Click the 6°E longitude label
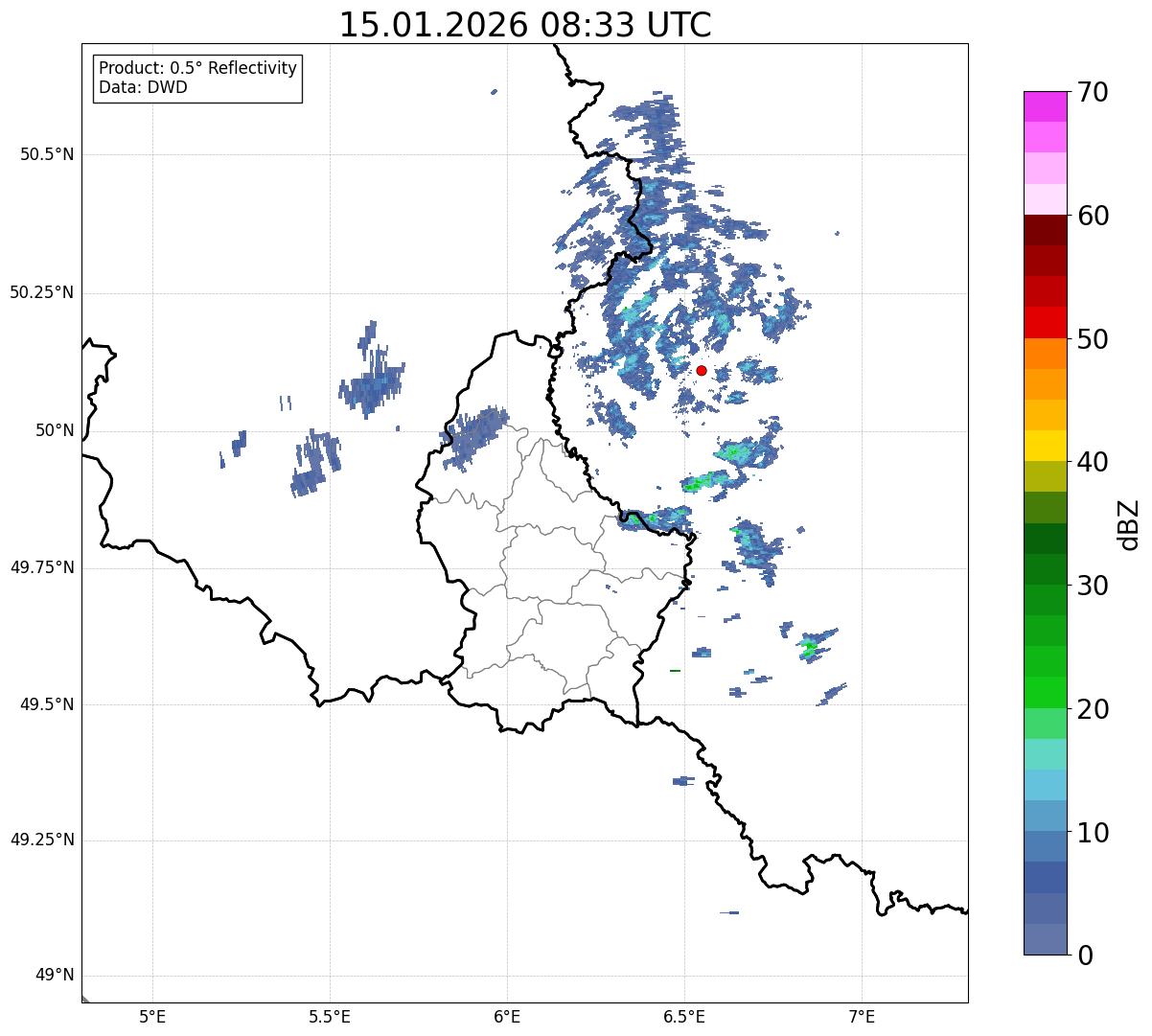 click(507, 1016)
